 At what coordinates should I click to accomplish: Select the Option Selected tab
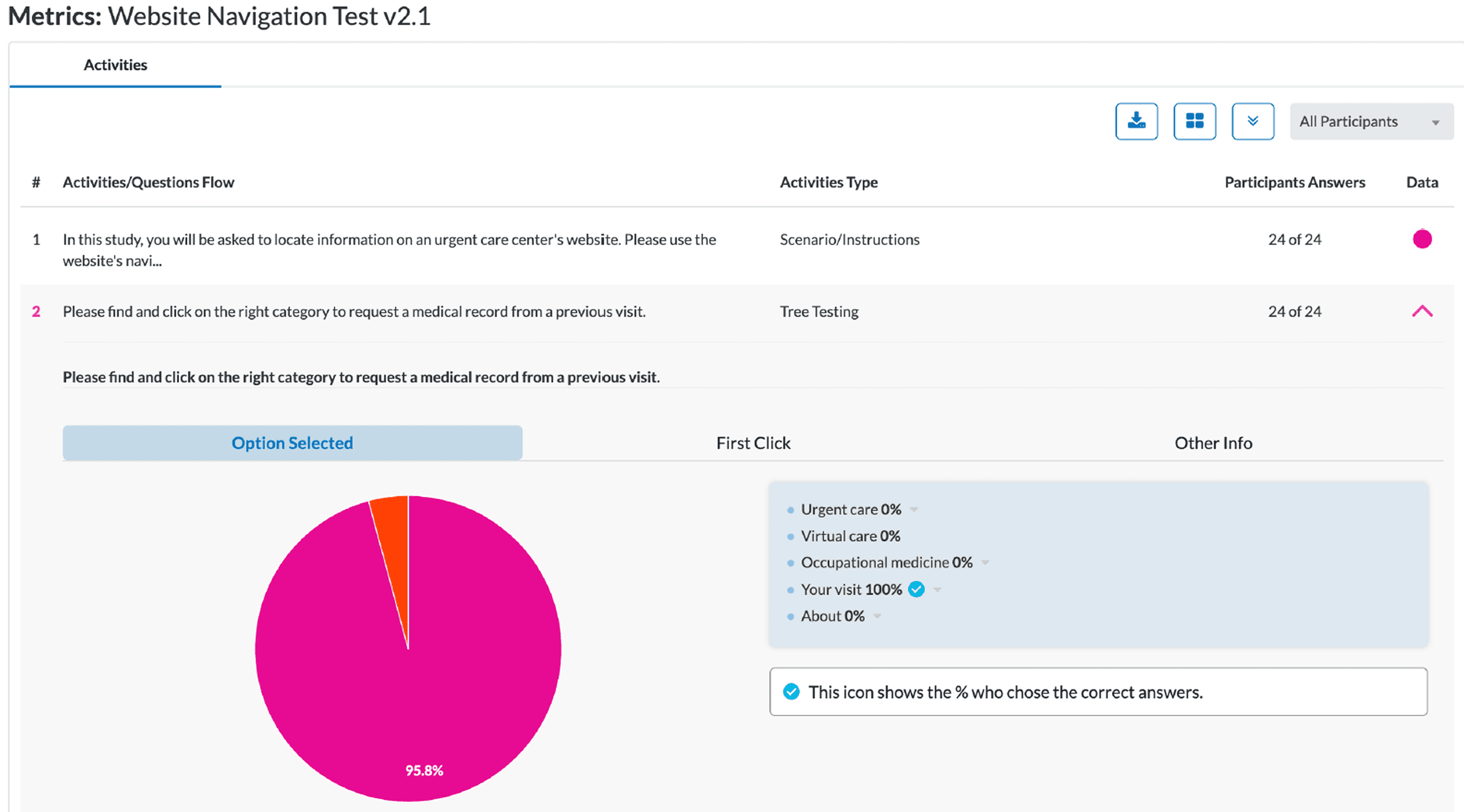[292, 443]
